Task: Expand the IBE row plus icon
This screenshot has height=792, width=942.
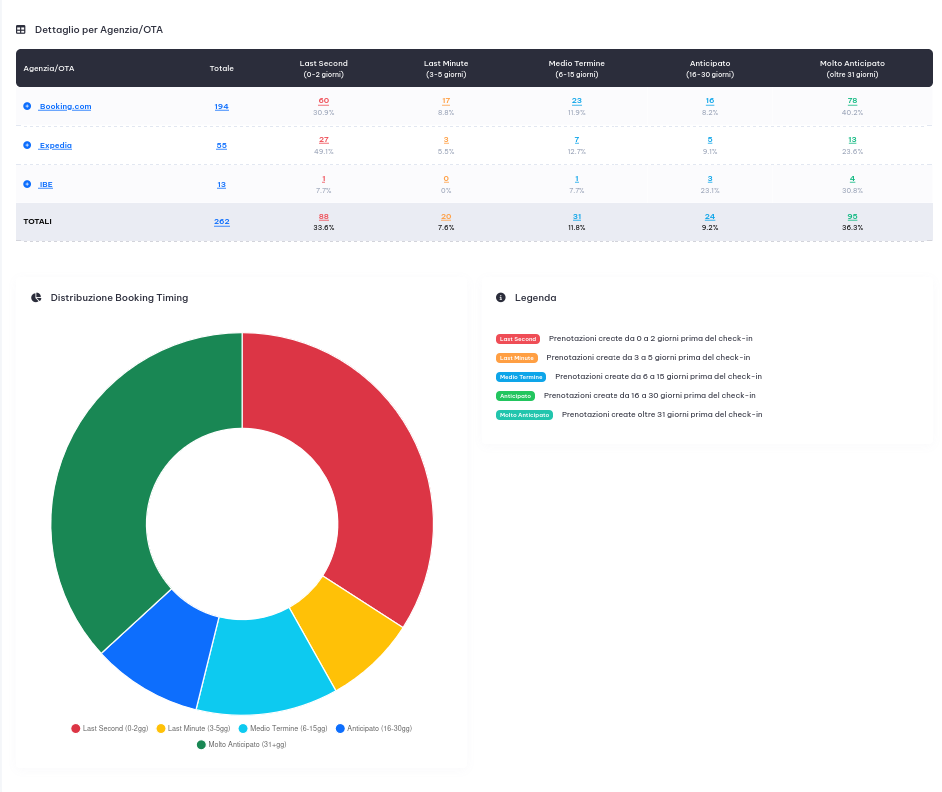Action: click(27, 184)
